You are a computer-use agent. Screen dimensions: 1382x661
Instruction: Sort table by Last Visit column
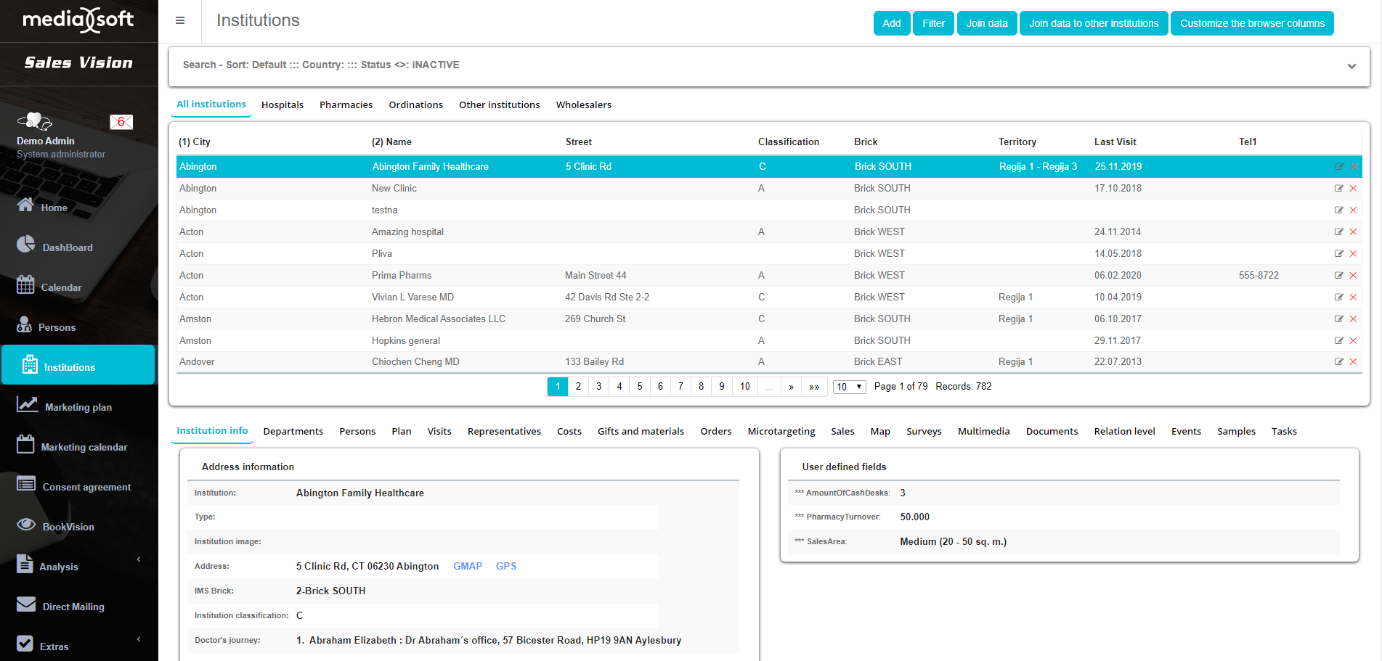[1114, 142]
